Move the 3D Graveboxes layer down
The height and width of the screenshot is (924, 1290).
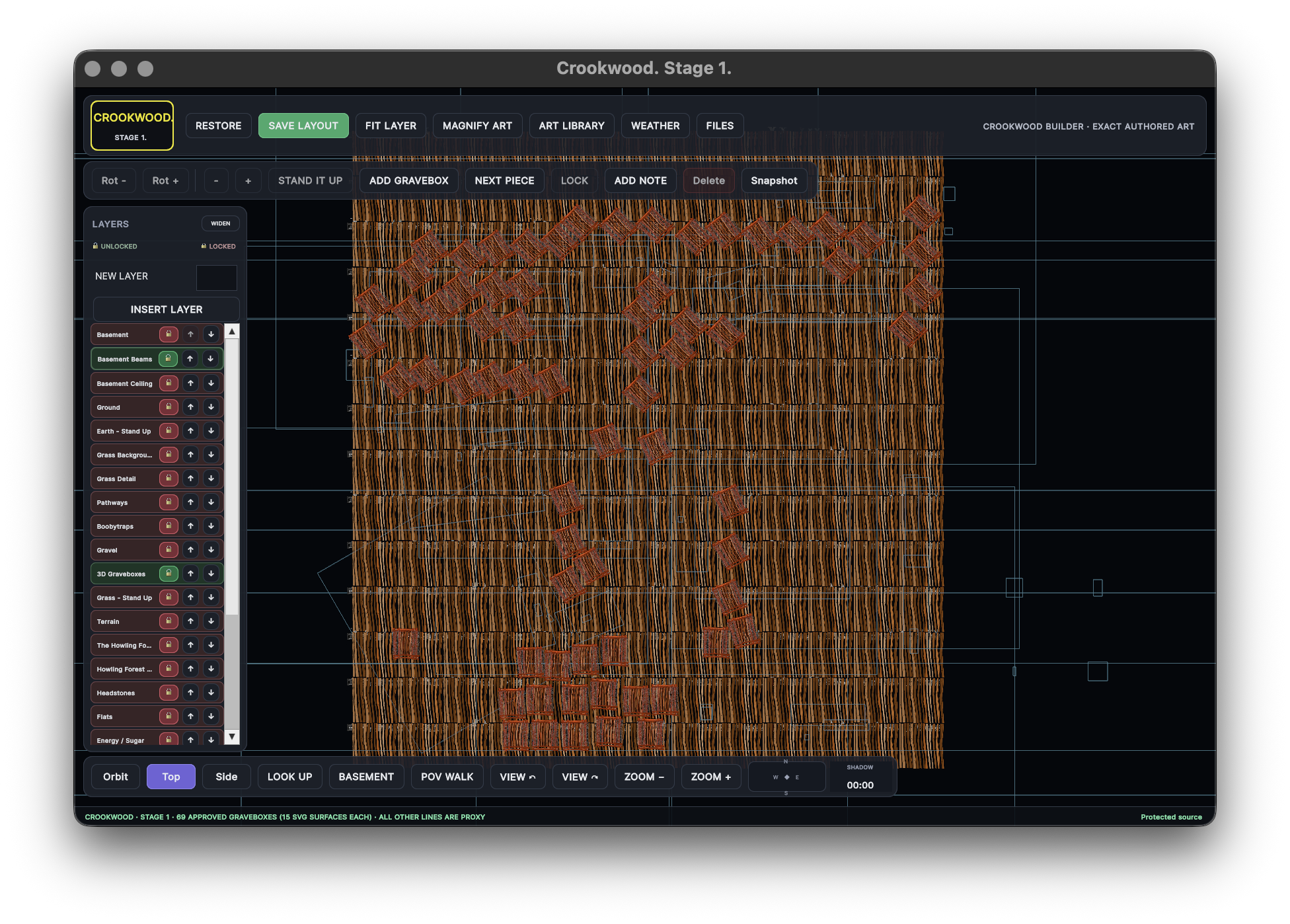[x=211, y=574]
